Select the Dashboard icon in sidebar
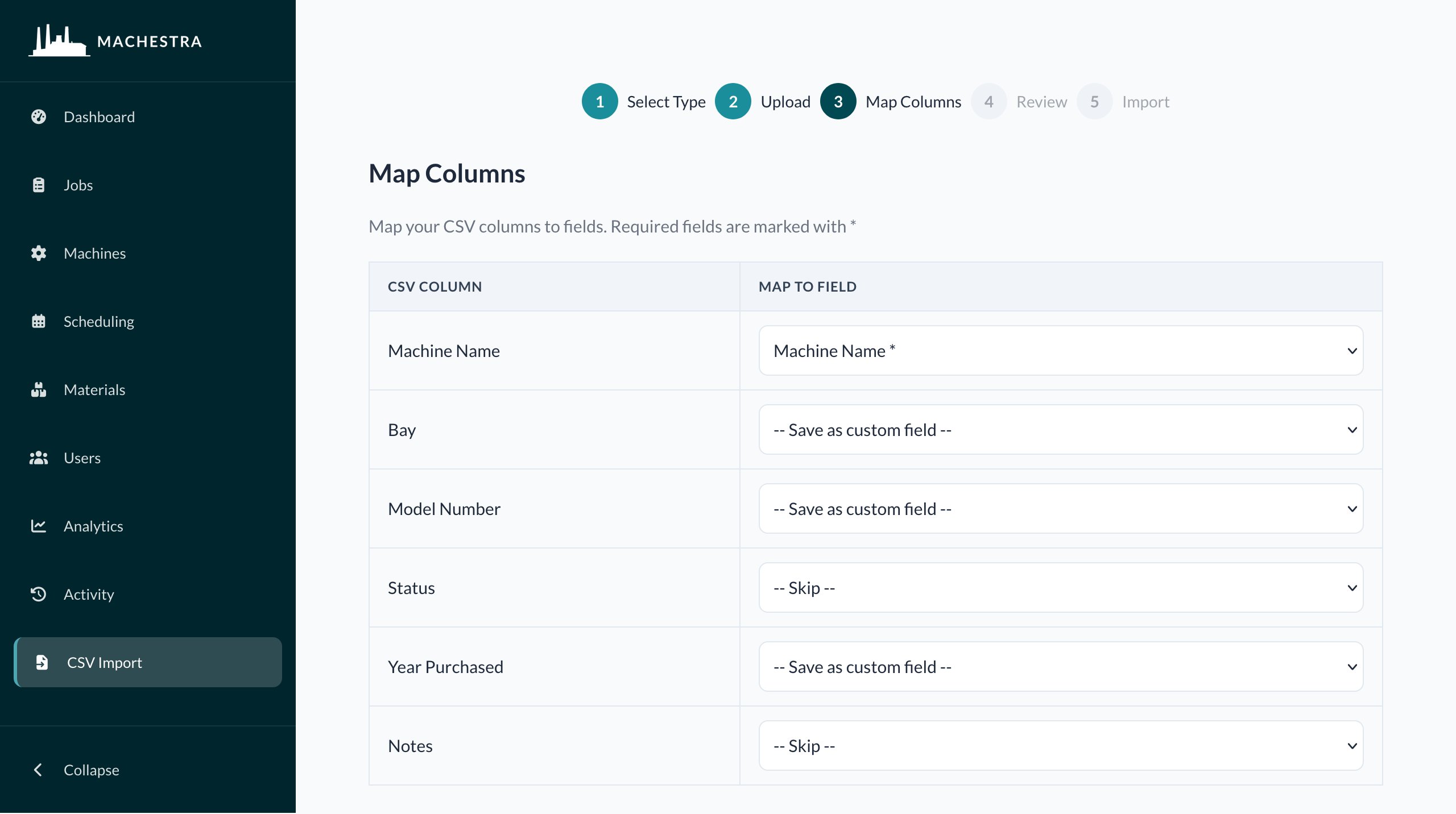This screenshot has height=814, width=1456. 39,117
